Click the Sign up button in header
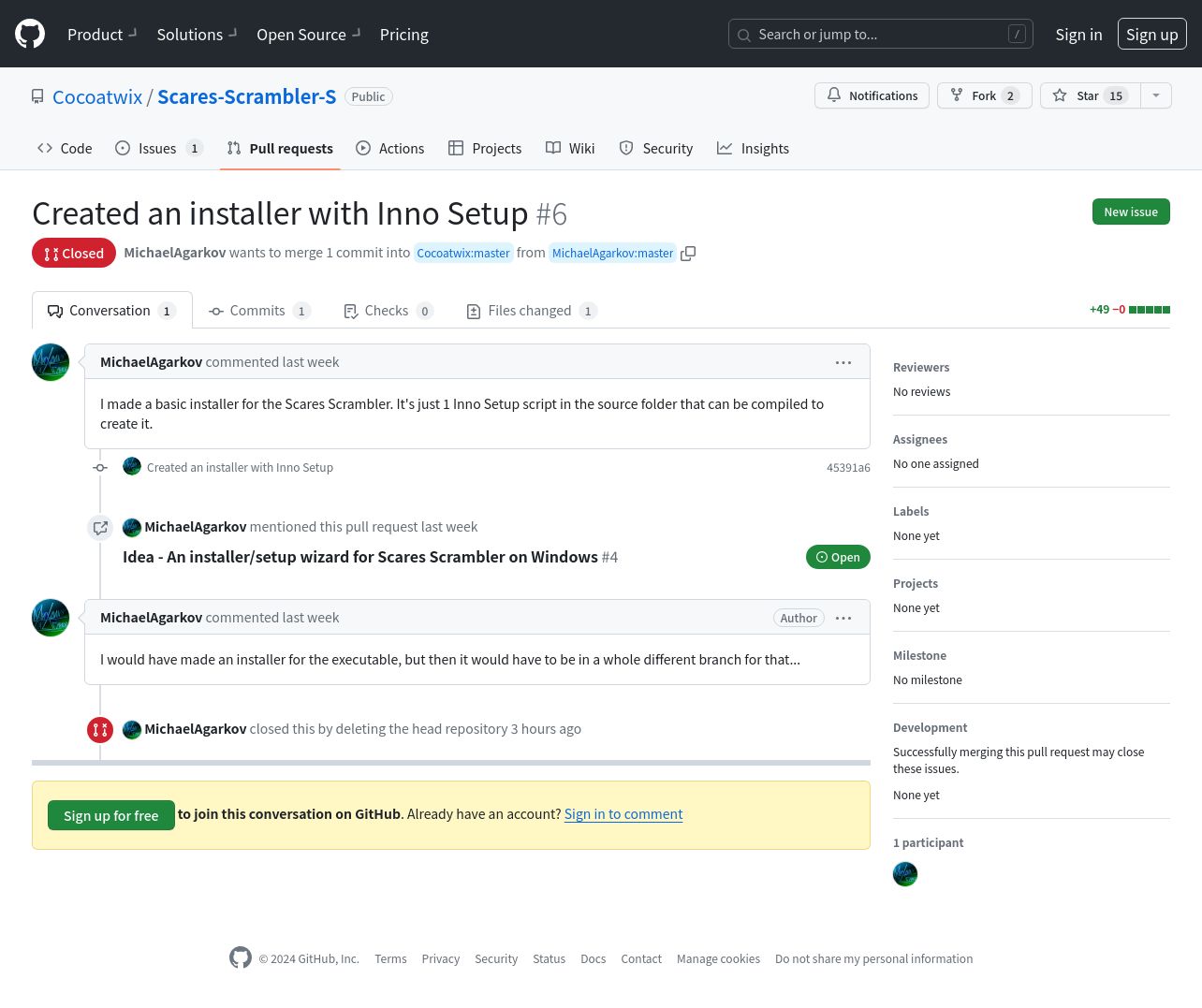Screen dimensions: 1202x1008 [1152, 35]
